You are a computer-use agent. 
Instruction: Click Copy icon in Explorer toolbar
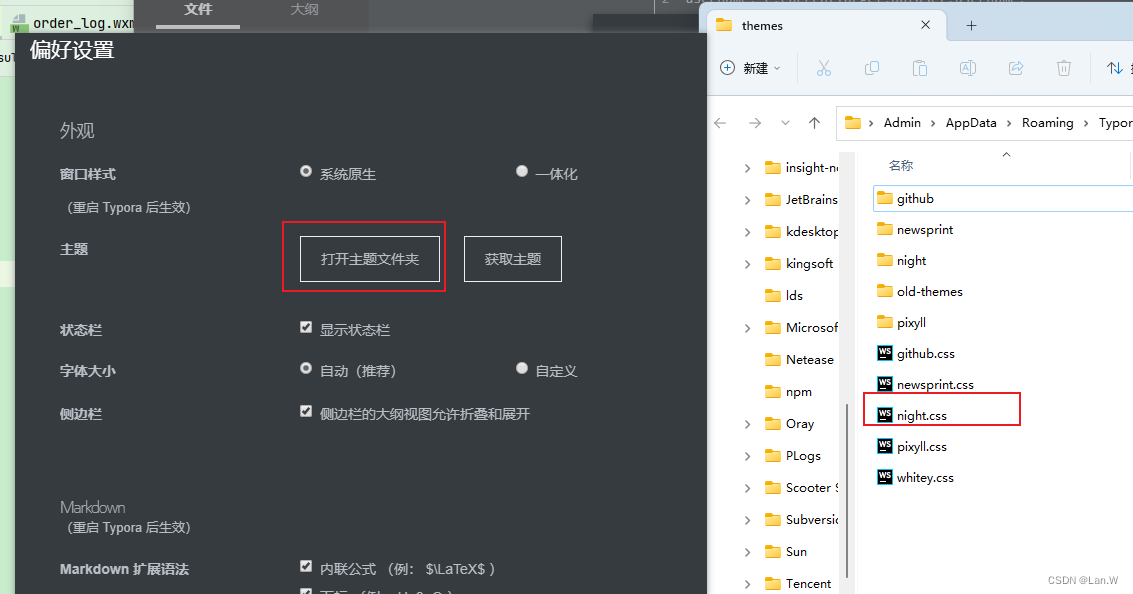(871, 68)
